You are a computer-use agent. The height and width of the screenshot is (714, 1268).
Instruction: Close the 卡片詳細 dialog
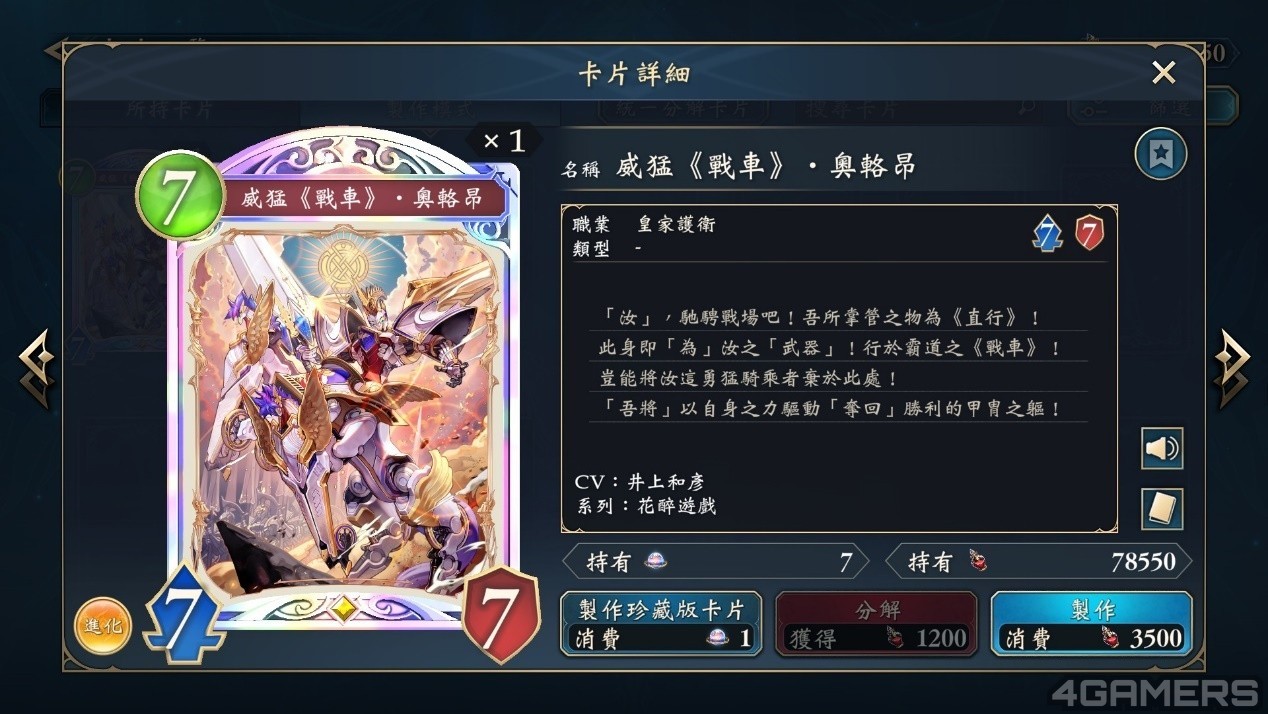pyautogui.click(x=1163, y=72)
